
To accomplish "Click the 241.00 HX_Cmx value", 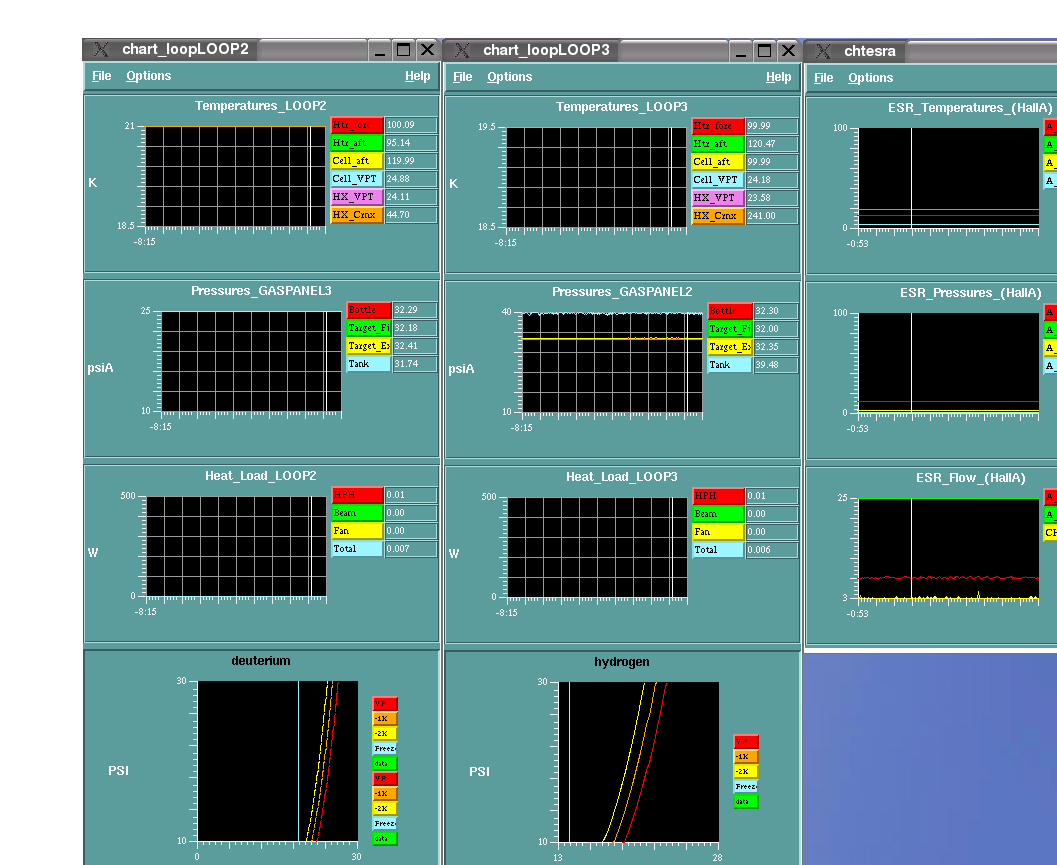I will pyautogui.click(x=773, y=216).
